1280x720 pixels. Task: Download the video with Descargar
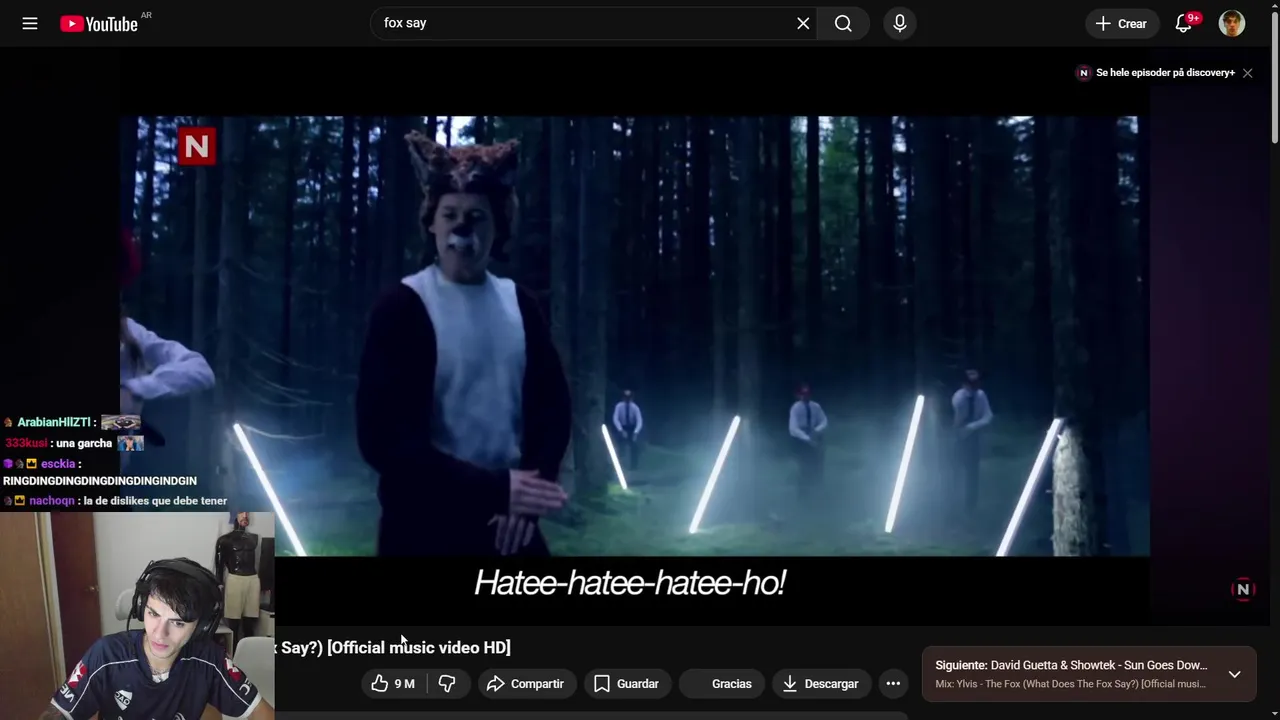[821, 684]
